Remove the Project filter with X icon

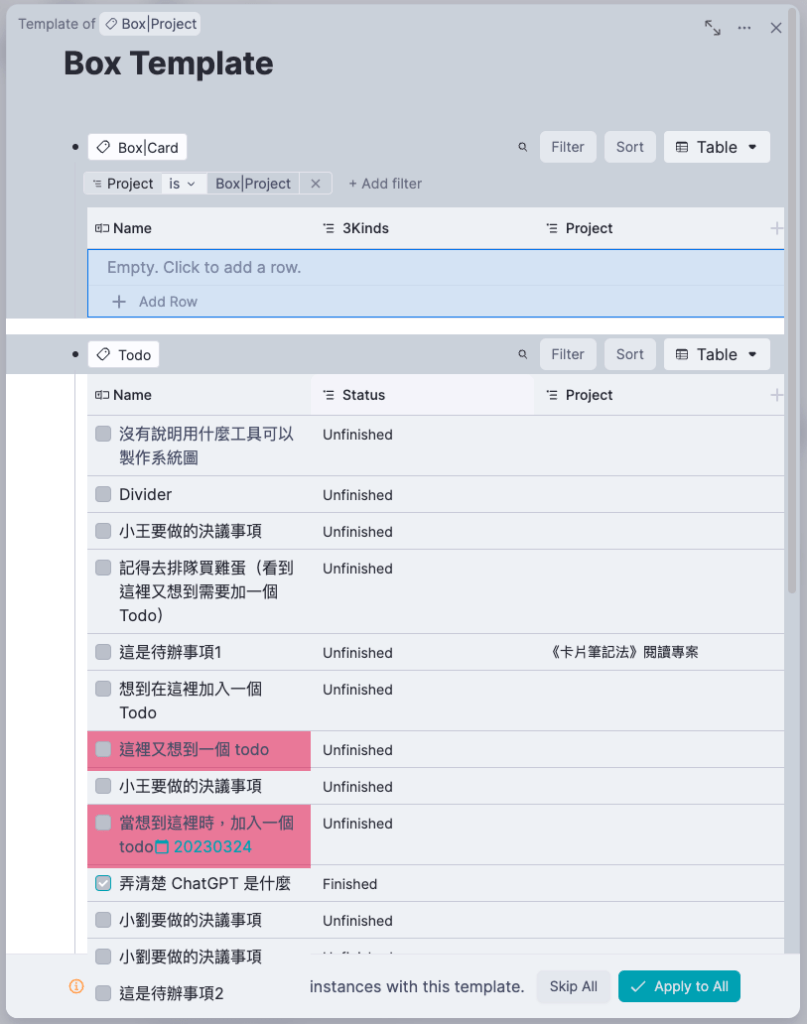click(315, 184)
